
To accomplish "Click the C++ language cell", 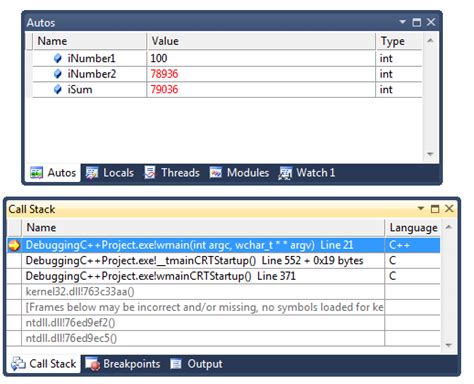I will 412,245.
